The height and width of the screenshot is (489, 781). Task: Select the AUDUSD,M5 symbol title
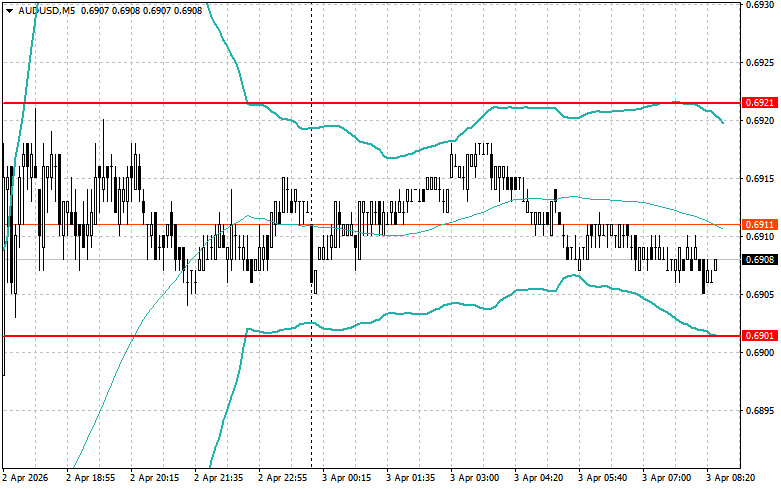coord(46,10)
